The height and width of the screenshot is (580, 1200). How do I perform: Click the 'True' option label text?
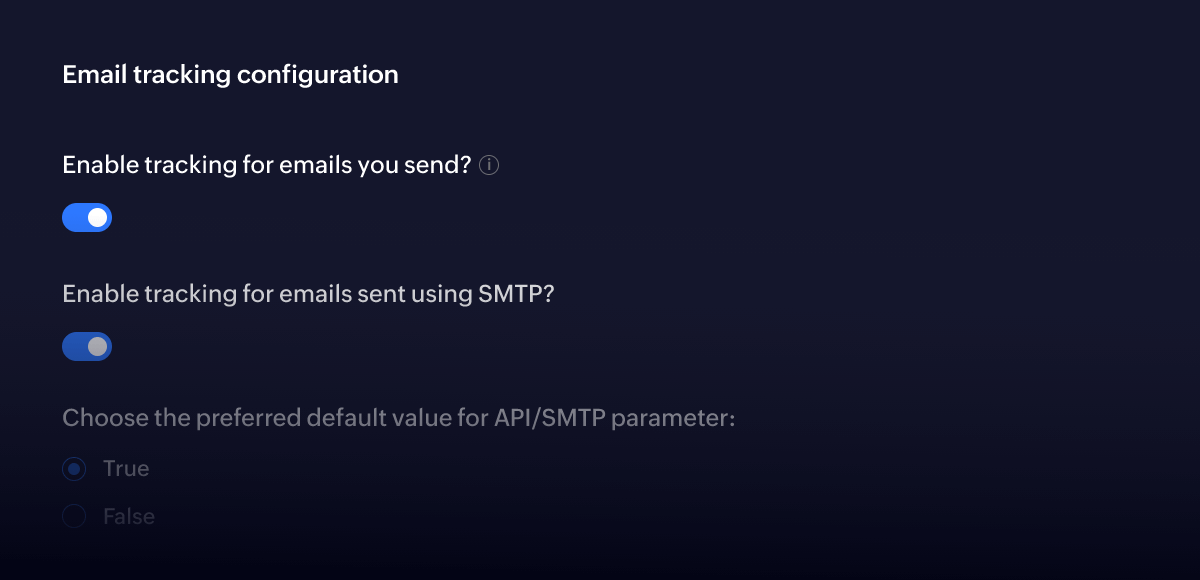tap(126, 469)
